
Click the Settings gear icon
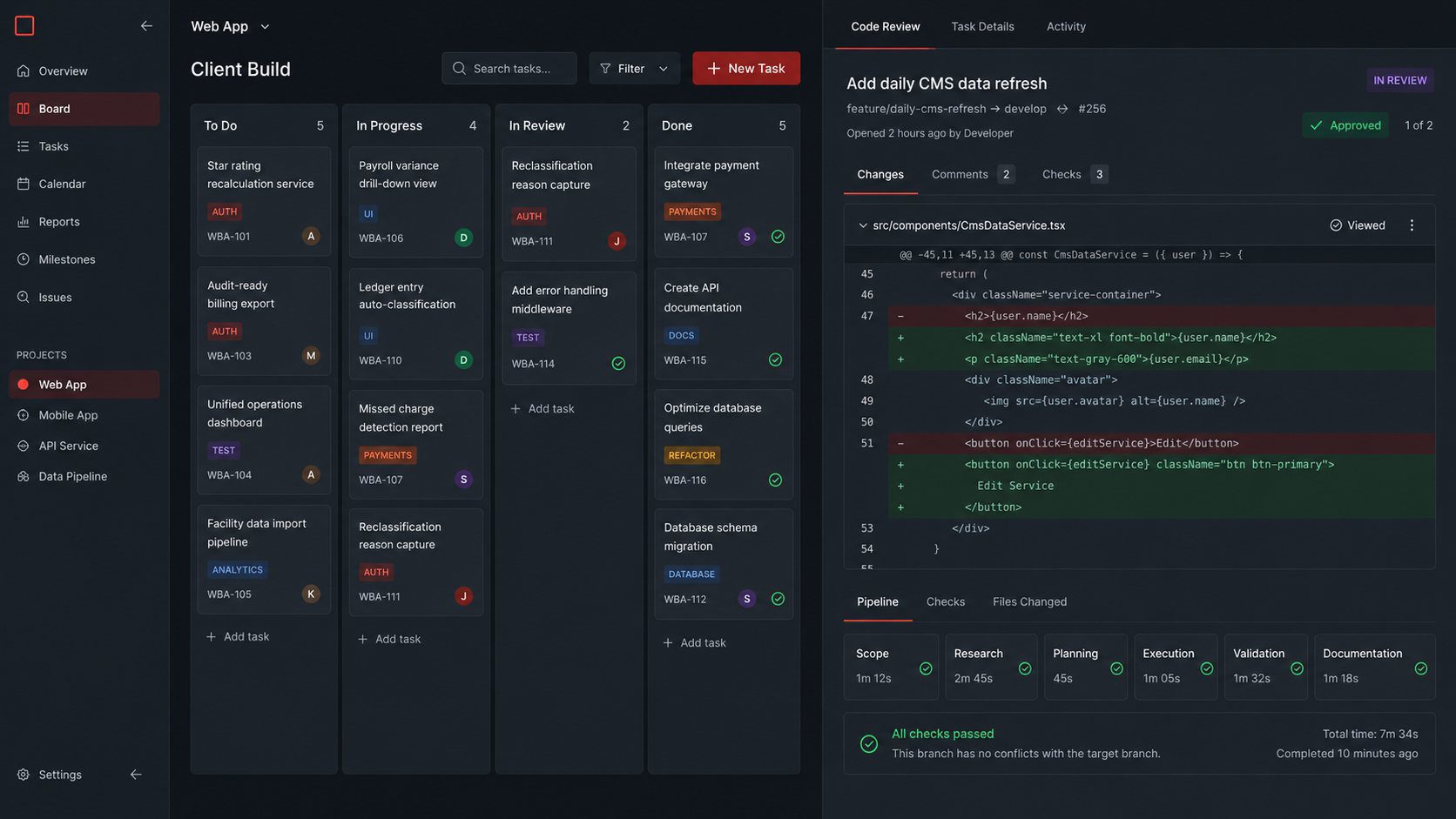24,775
